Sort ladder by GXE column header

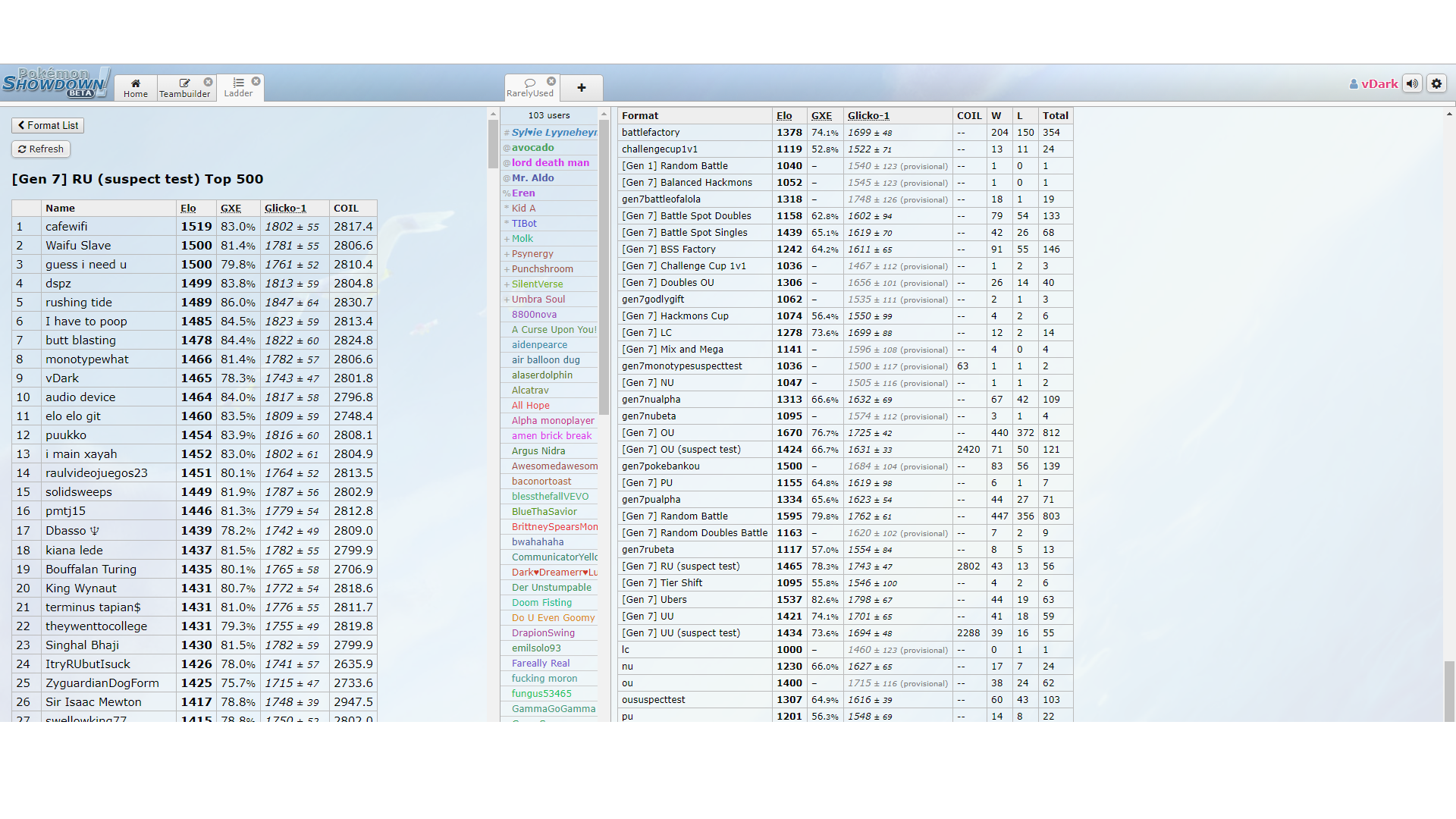point(231,209)
